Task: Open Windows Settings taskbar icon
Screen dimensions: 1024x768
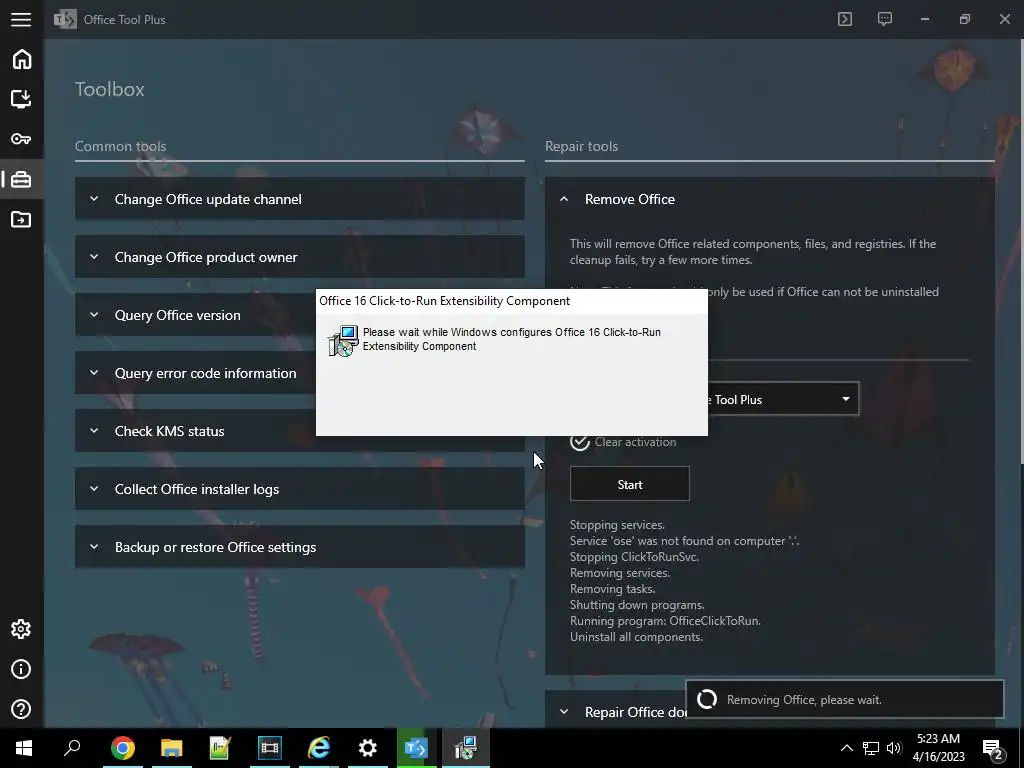Action: (x=368, y=748)
